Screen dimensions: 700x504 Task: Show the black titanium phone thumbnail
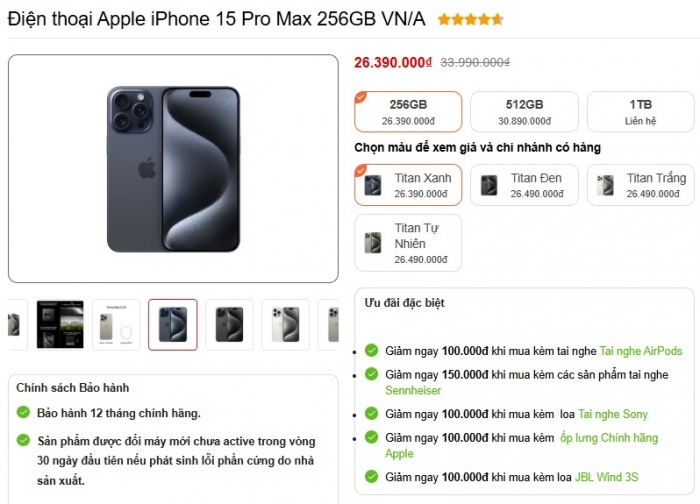229,325
